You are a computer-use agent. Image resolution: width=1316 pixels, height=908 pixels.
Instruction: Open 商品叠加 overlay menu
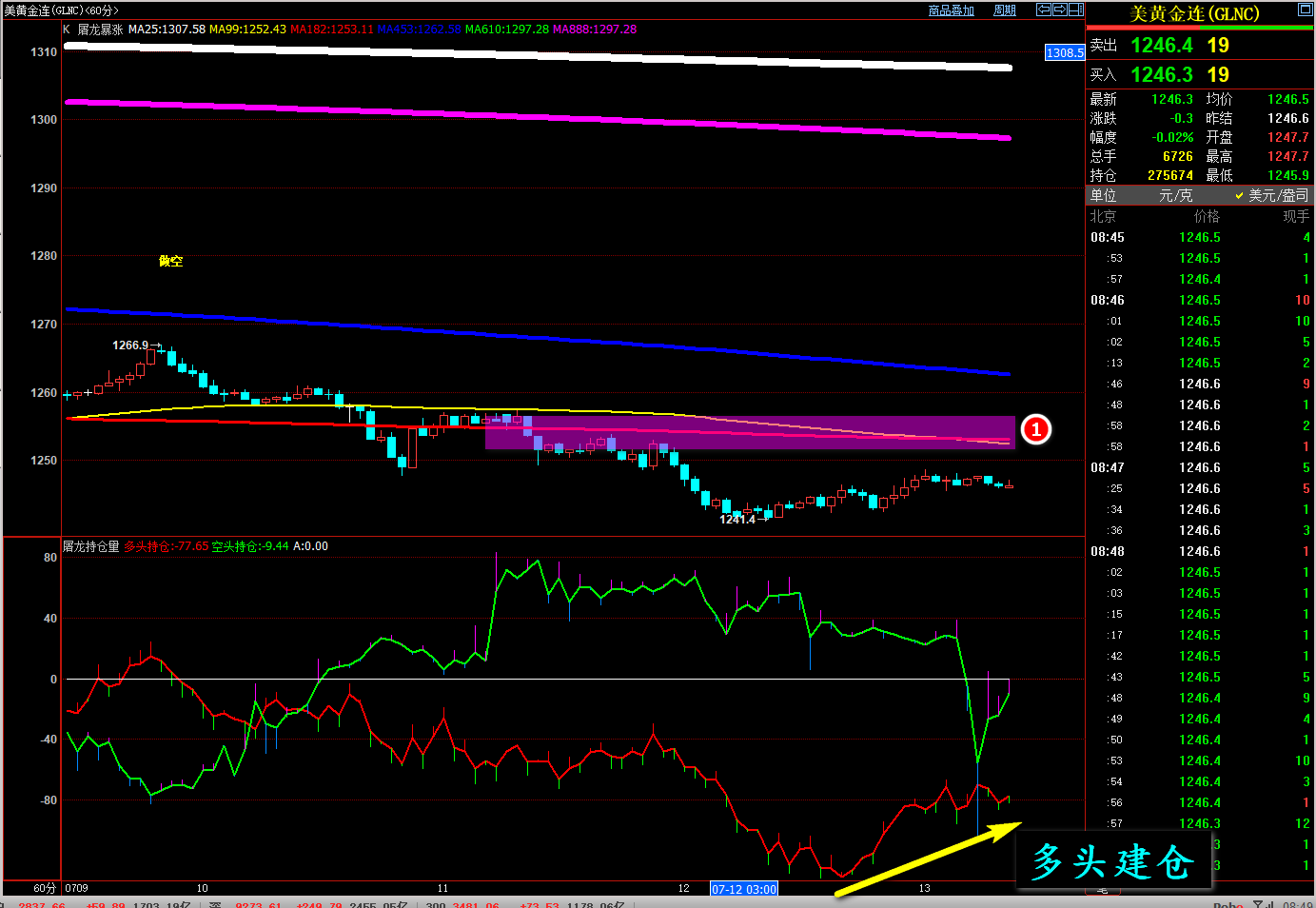coord(951,10)
